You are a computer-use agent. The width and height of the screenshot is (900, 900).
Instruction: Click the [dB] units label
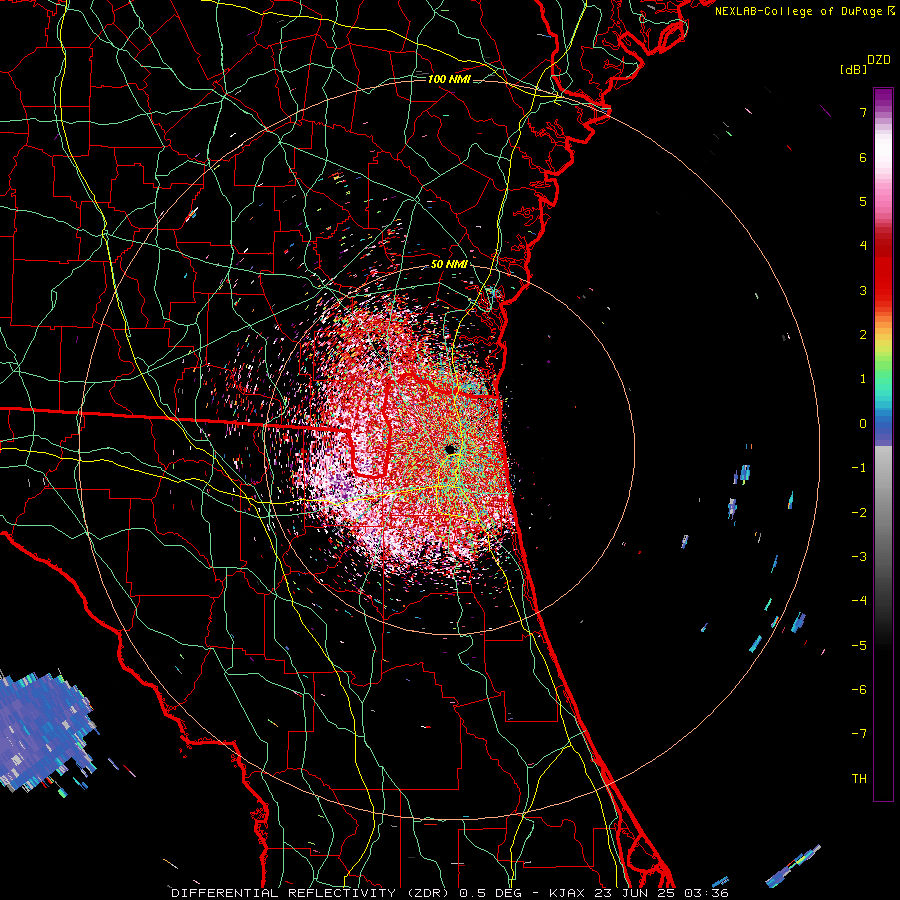pyautogui.click(x=854, y=69)
